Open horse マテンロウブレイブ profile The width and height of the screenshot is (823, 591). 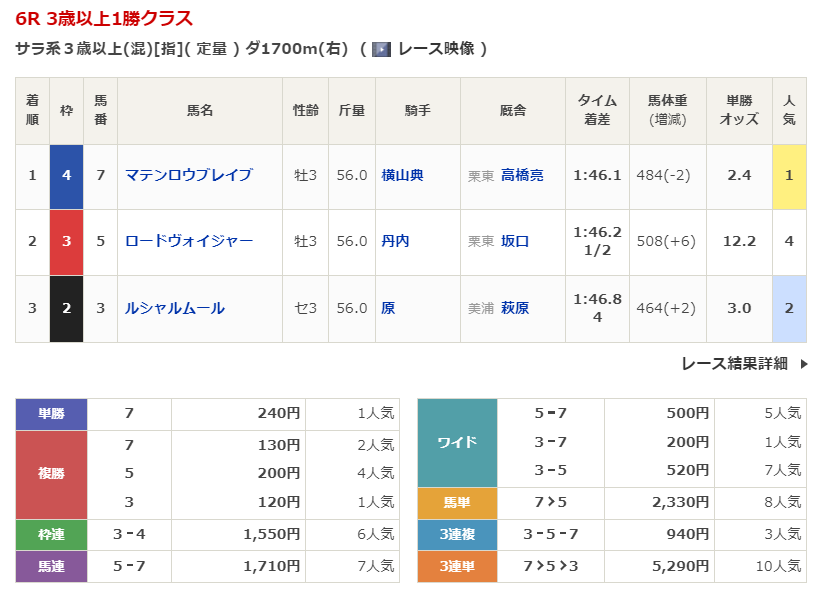(x=188, y=175)
